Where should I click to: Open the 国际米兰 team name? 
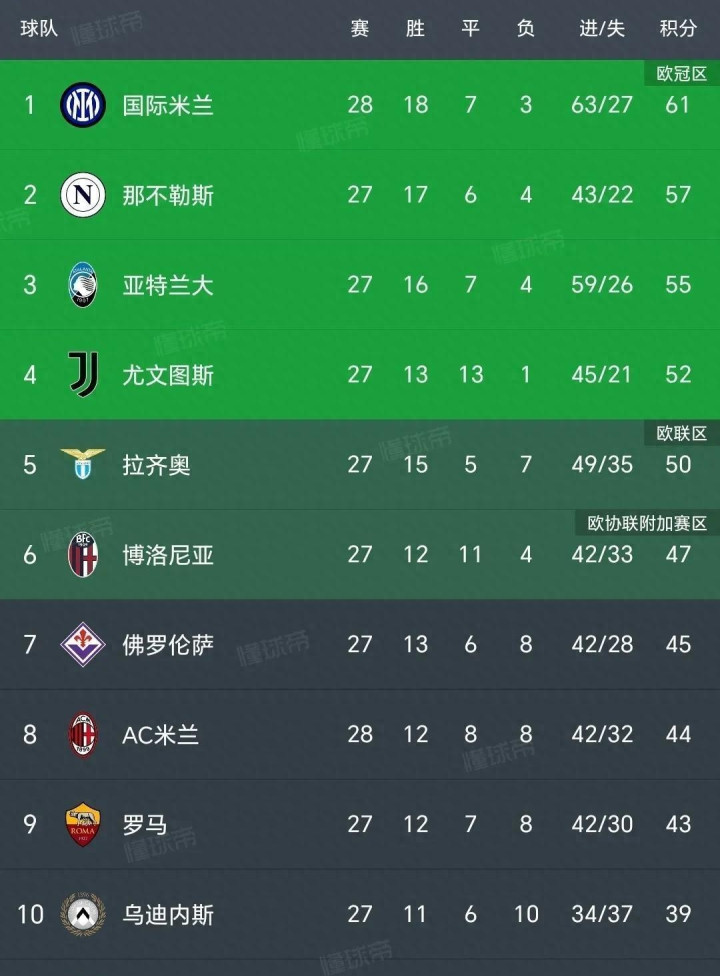[168, 105]
